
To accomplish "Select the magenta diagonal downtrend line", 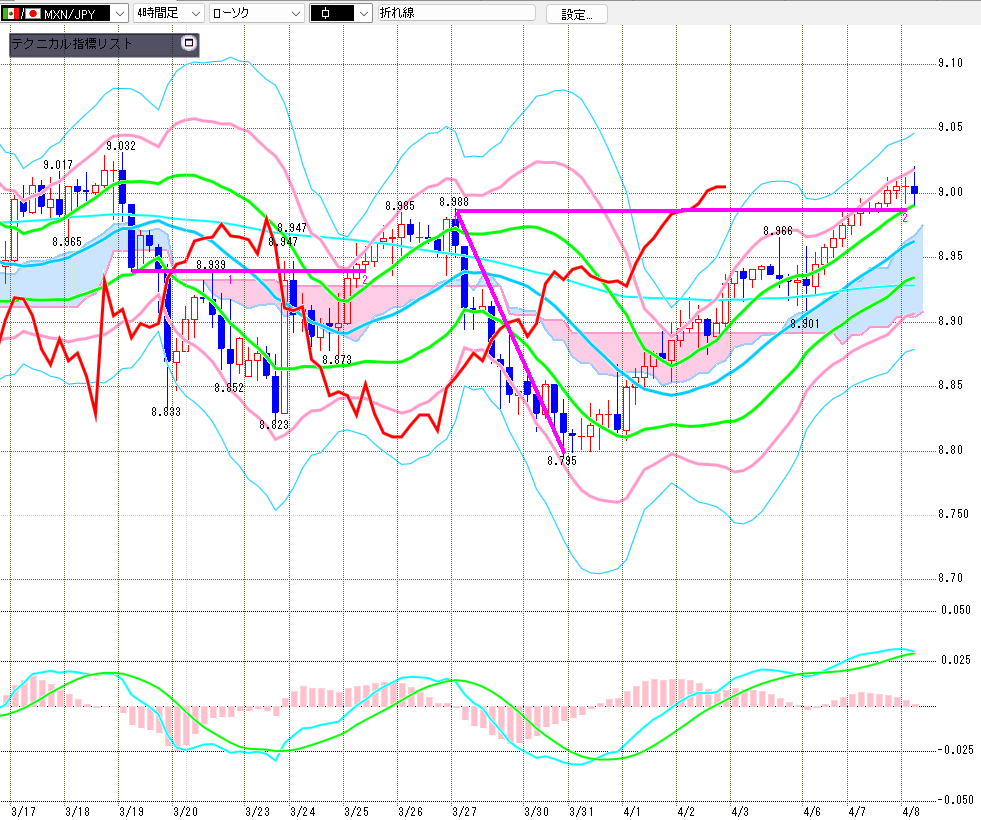I will 510,333.
